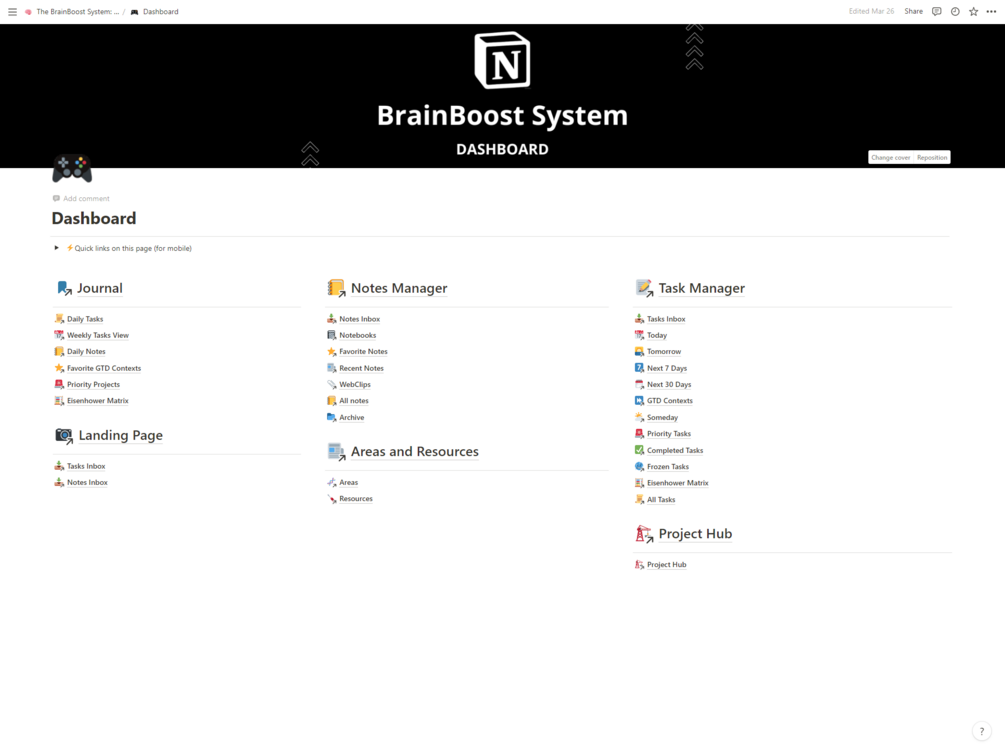1005x754 pixels.
Task: Open the Areas link
Action: pyautogui.click(x=349, y=483)
